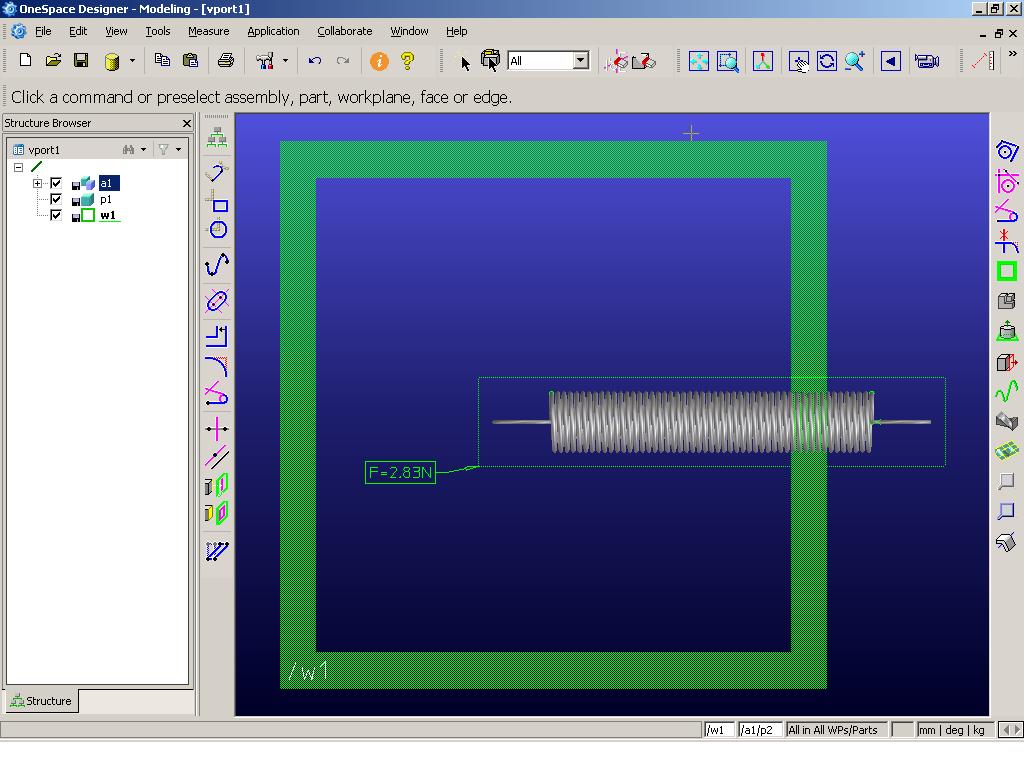This screenshot has width=1024, height=768.
Task: Click the coil spring model
Action: (x=711, y=422)
